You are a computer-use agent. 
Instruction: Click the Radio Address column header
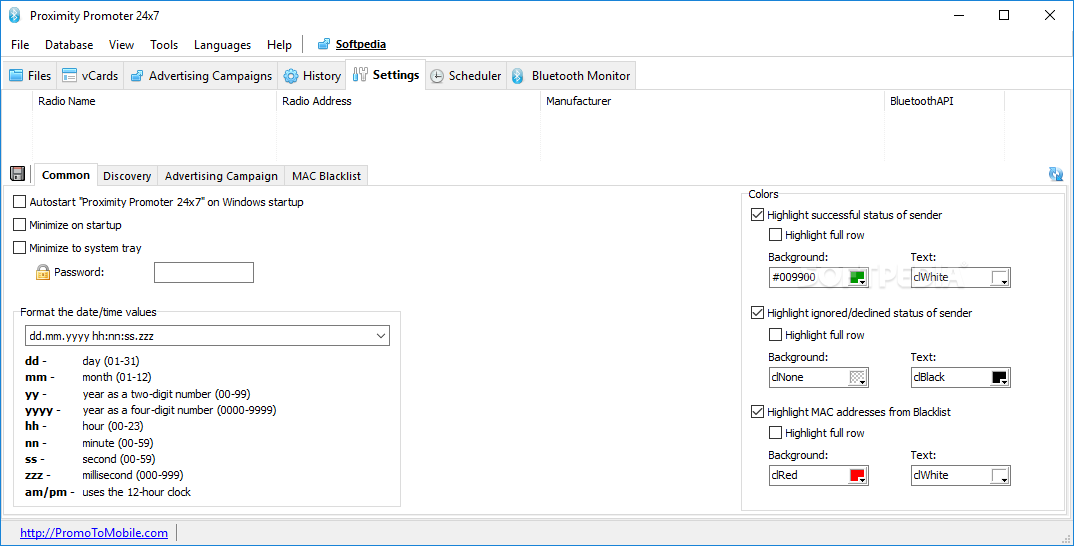coord(408,101)
